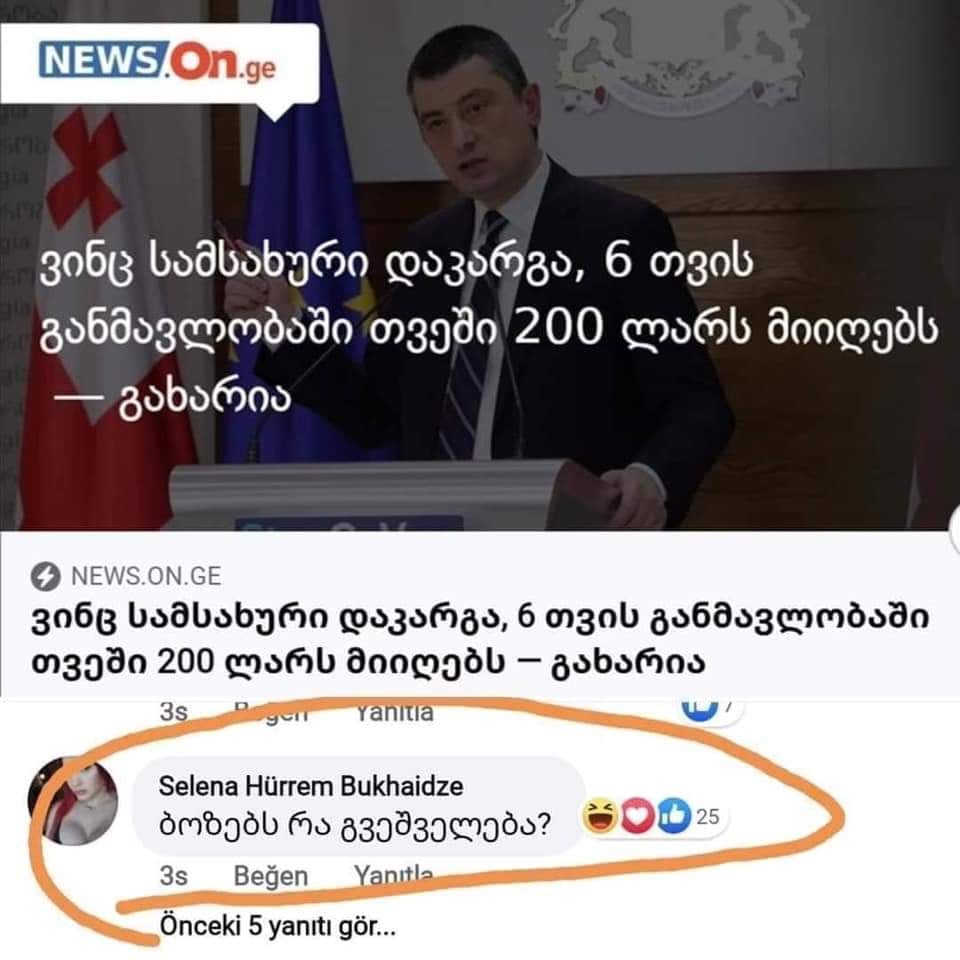Image resolution: width=960 pixels, height=960 pixels.
Task: Click the 3s timestamp on Selena's comment
Action: pos(173,876)
